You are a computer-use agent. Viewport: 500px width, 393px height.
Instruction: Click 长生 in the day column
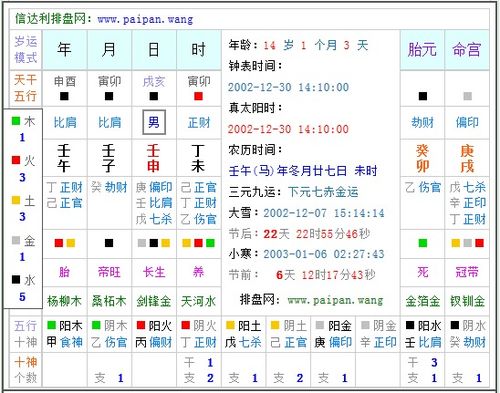point(154,272)
